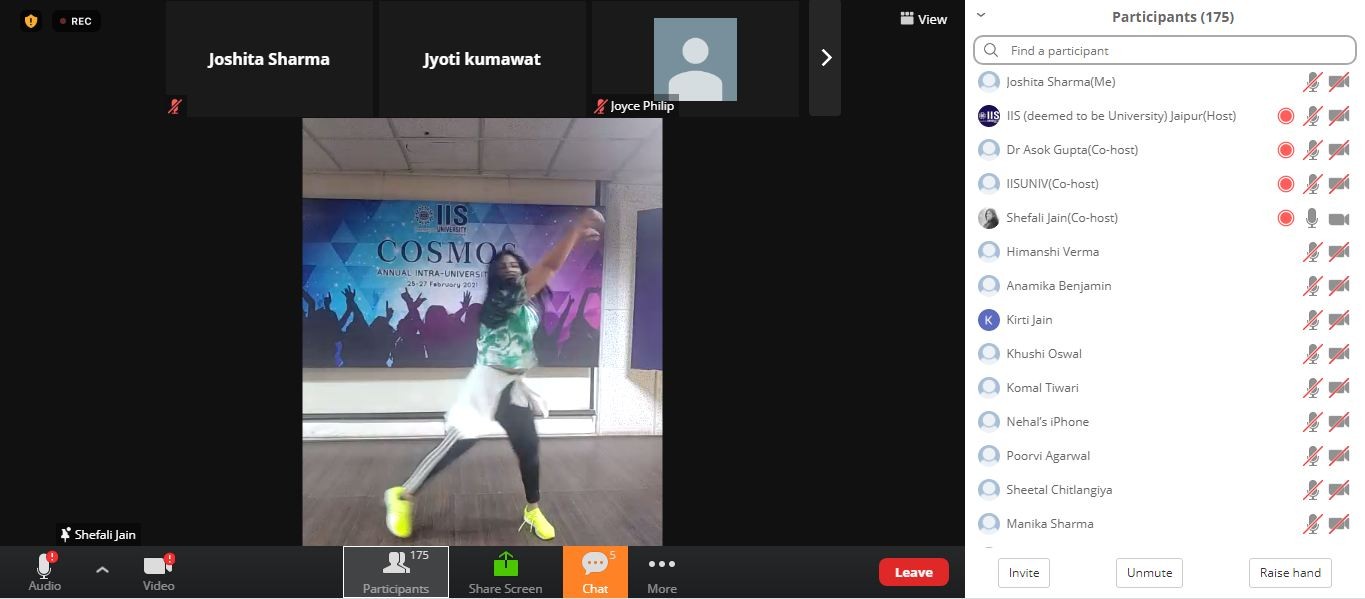Toggle the Audio microphone button
Screen dimensions: 1365x599
click(44, 572)
